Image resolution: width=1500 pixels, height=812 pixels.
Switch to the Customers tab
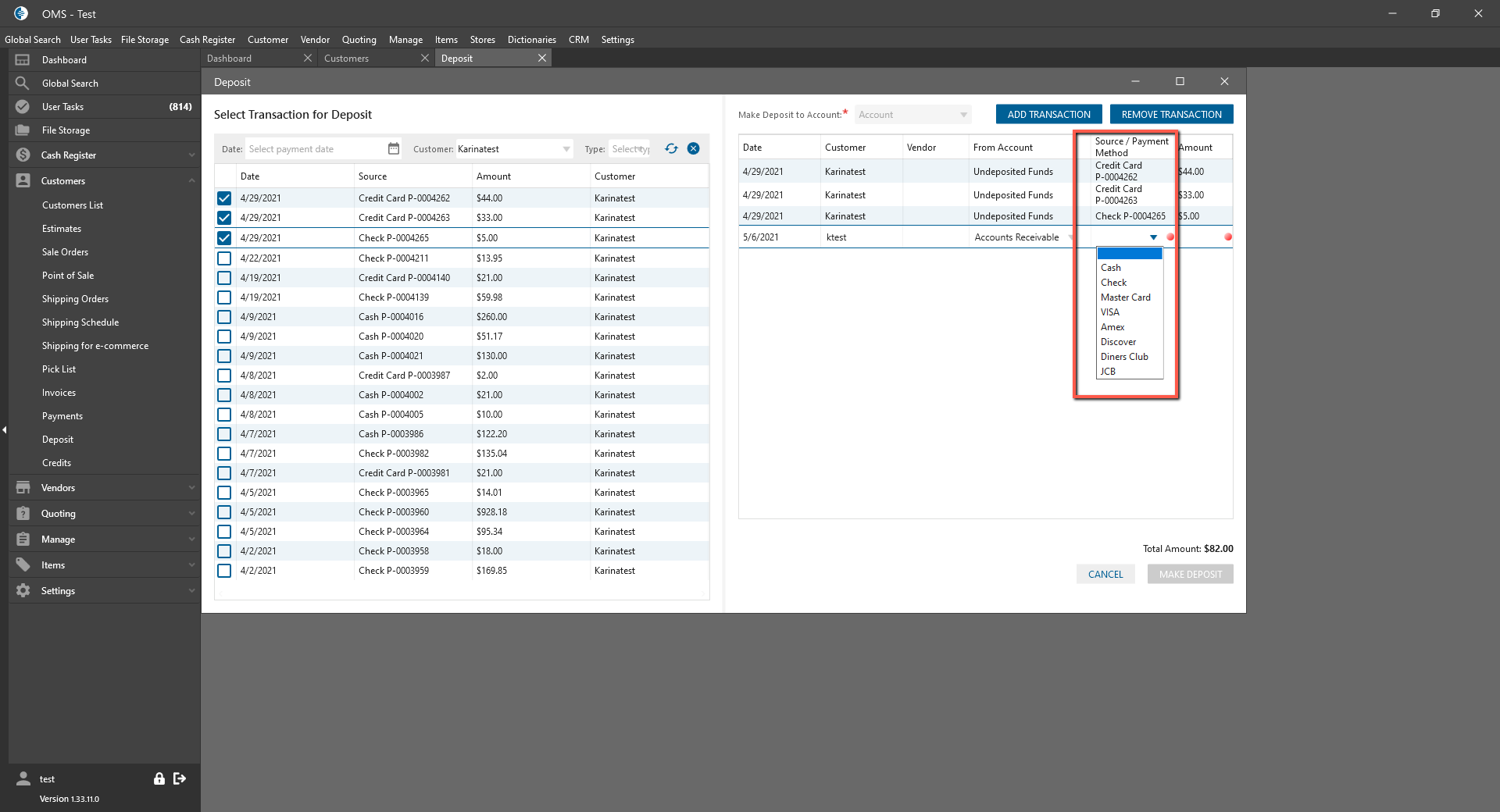pos(347,59)
